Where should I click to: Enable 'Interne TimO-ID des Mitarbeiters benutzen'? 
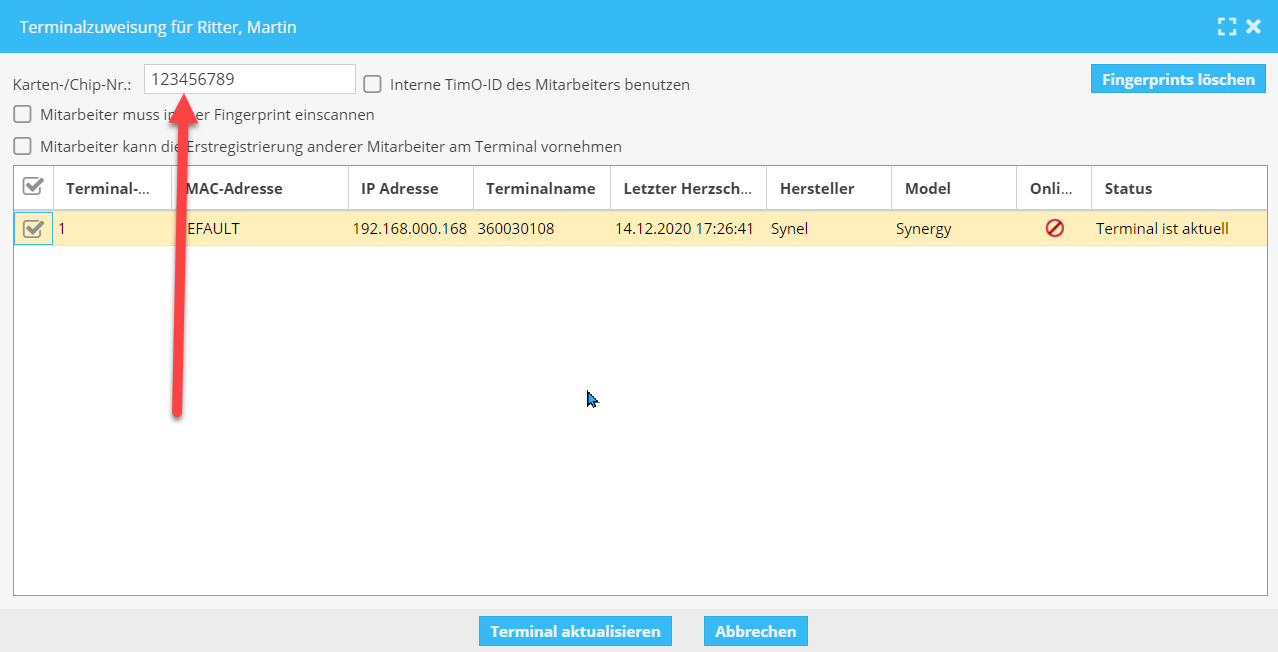pos(372,85)
